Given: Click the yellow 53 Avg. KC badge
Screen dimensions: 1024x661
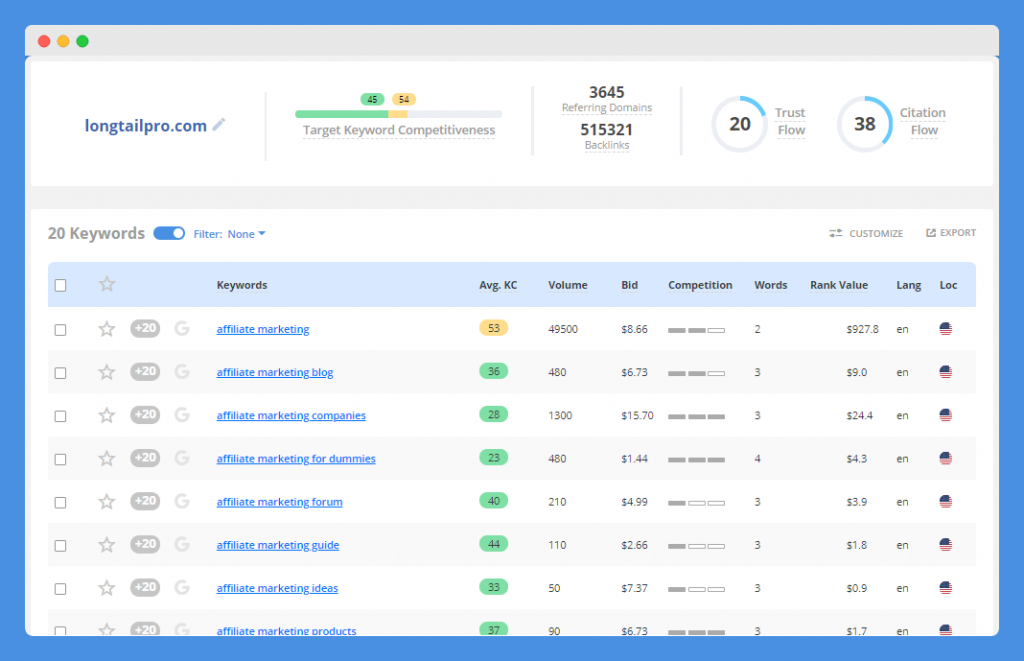Looking at the screenshot, I should tap(494, 328).
